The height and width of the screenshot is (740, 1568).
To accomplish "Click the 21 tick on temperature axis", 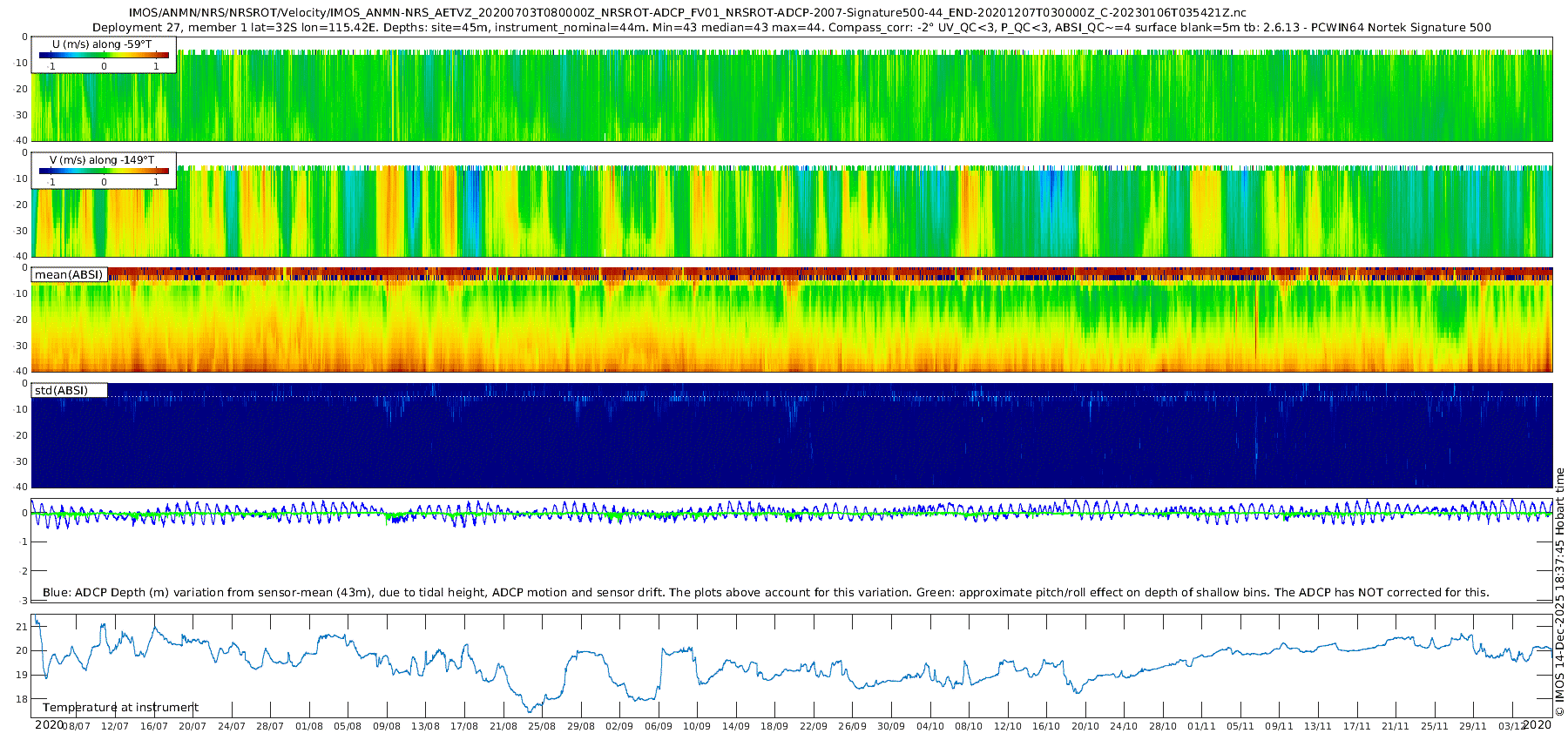I will point(23,627).
